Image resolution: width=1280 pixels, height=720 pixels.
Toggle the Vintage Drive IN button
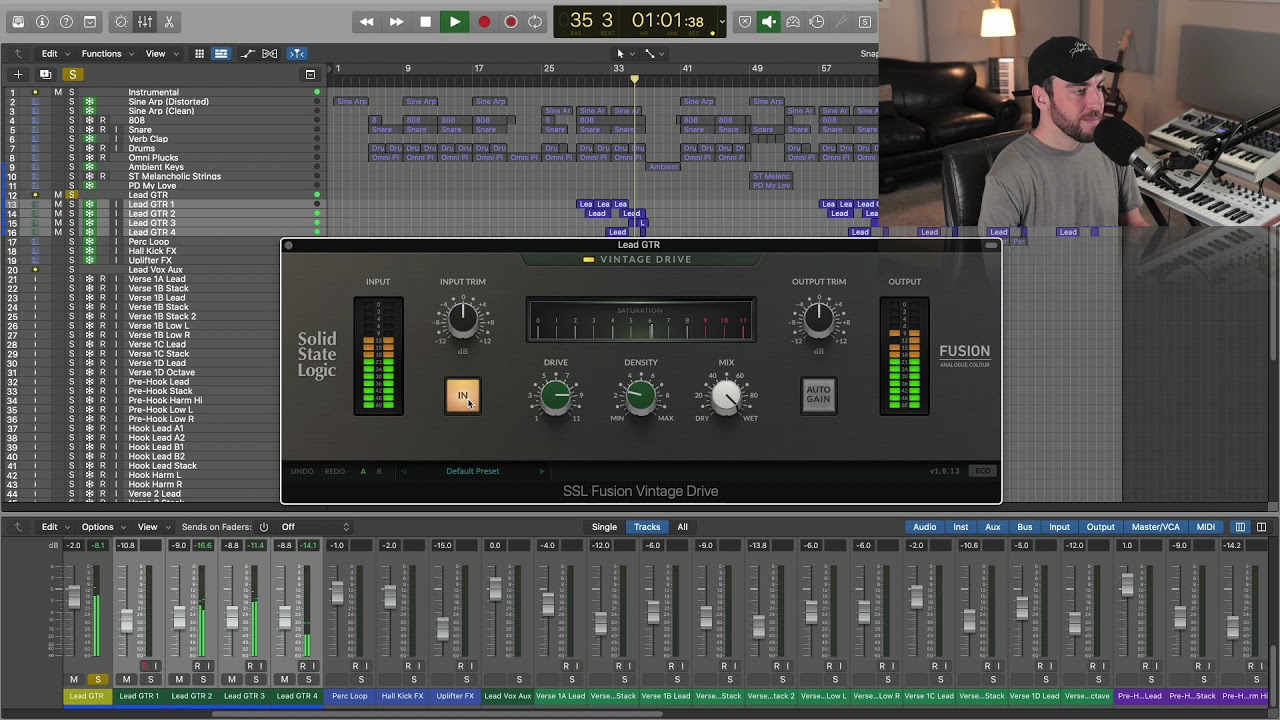[462, 396]
